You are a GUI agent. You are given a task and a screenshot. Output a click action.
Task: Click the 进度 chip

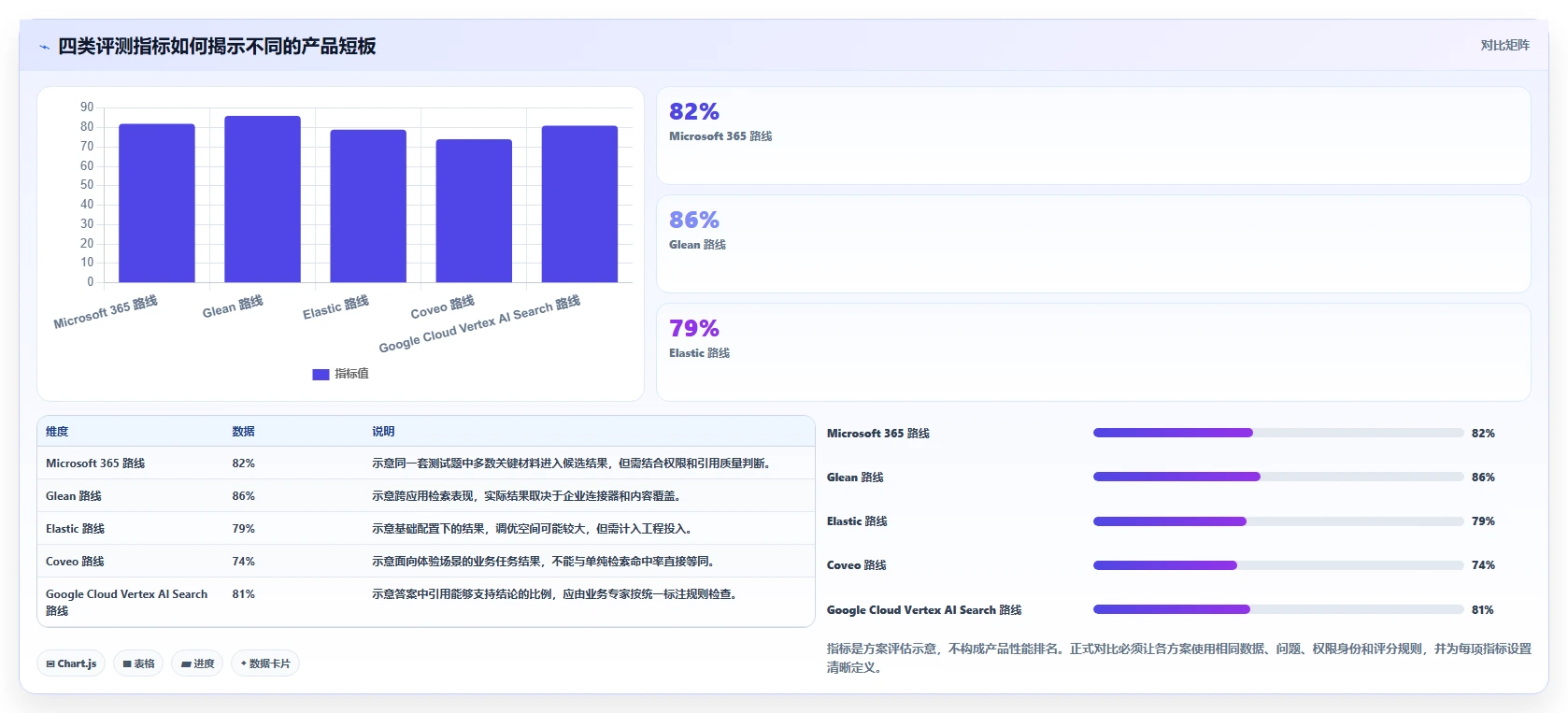pyautogui.click(x=197, y=663)
